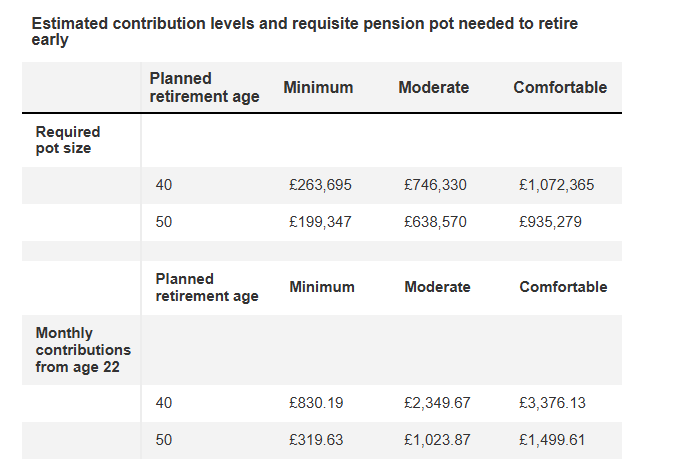Select the £935,279 cell
The image size is (676, 475).
click(x=550, y=222)
